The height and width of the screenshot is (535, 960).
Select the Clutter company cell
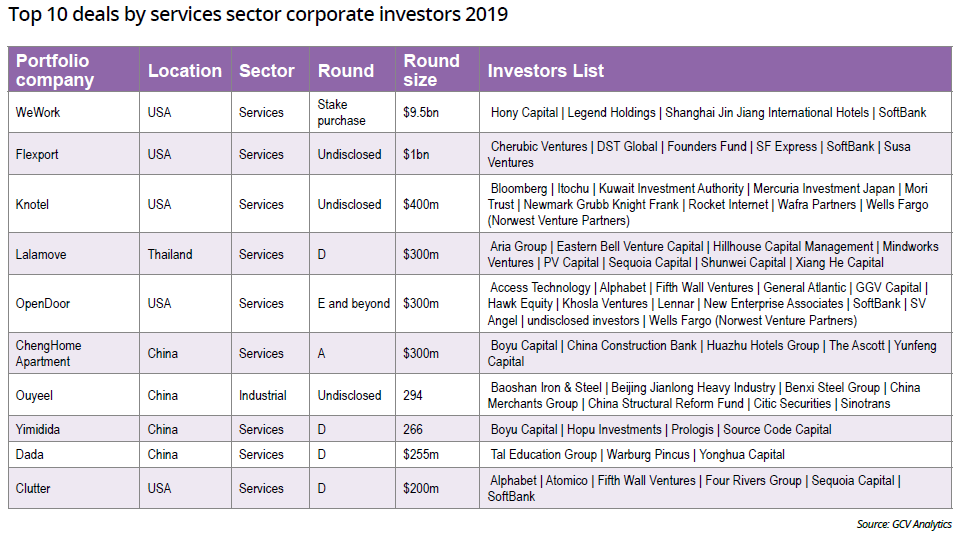coord(34,488)
